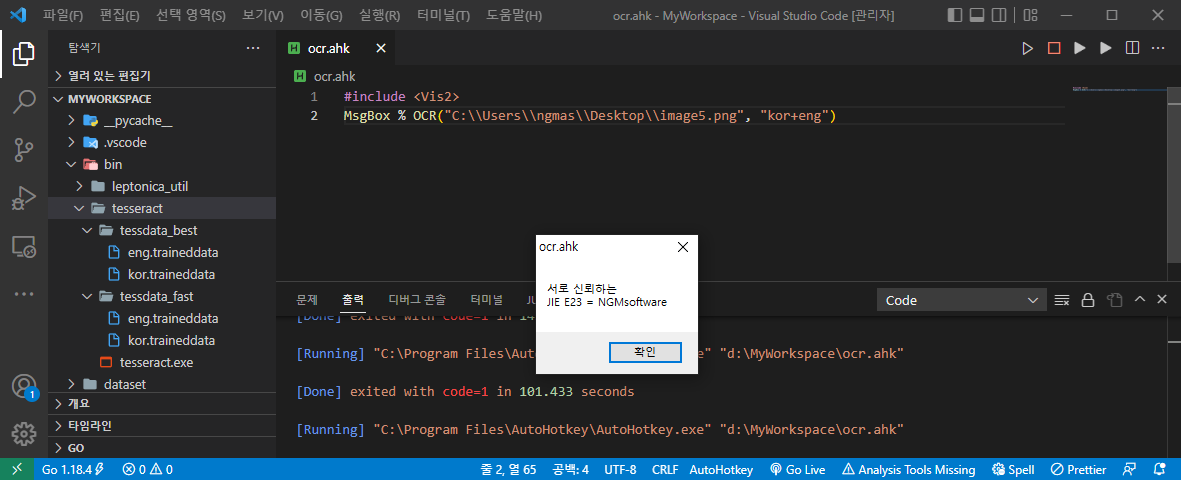The image size is (1181, 480).
Task: Expand the GO section
Action: (x=162, y=448)
